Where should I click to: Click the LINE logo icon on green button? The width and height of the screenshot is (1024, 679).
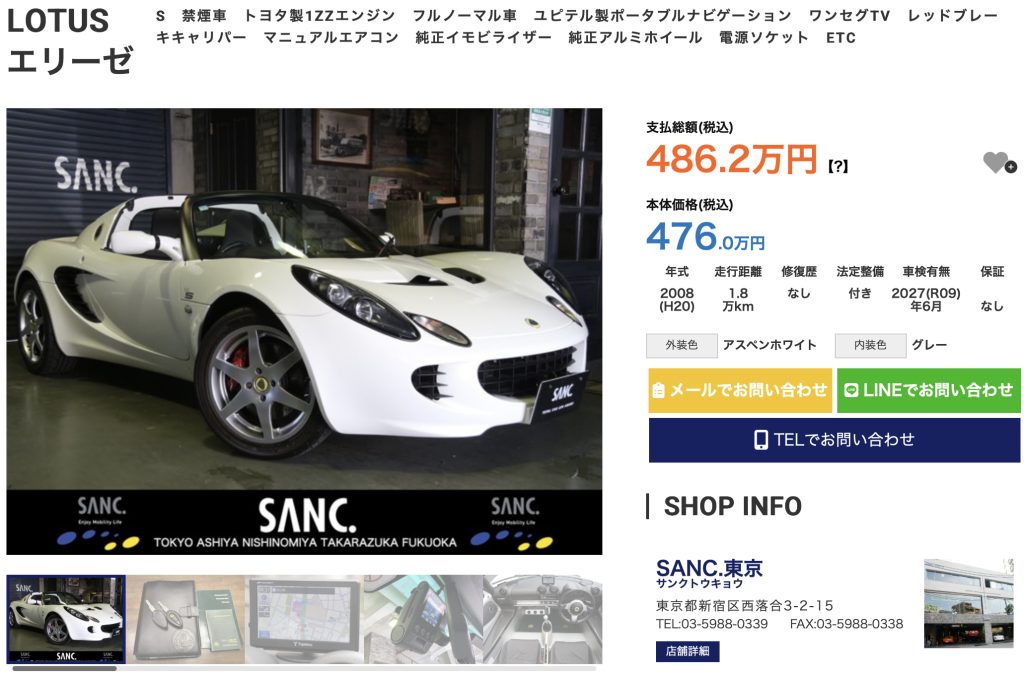pyautogui.click(x=851, y=390)
